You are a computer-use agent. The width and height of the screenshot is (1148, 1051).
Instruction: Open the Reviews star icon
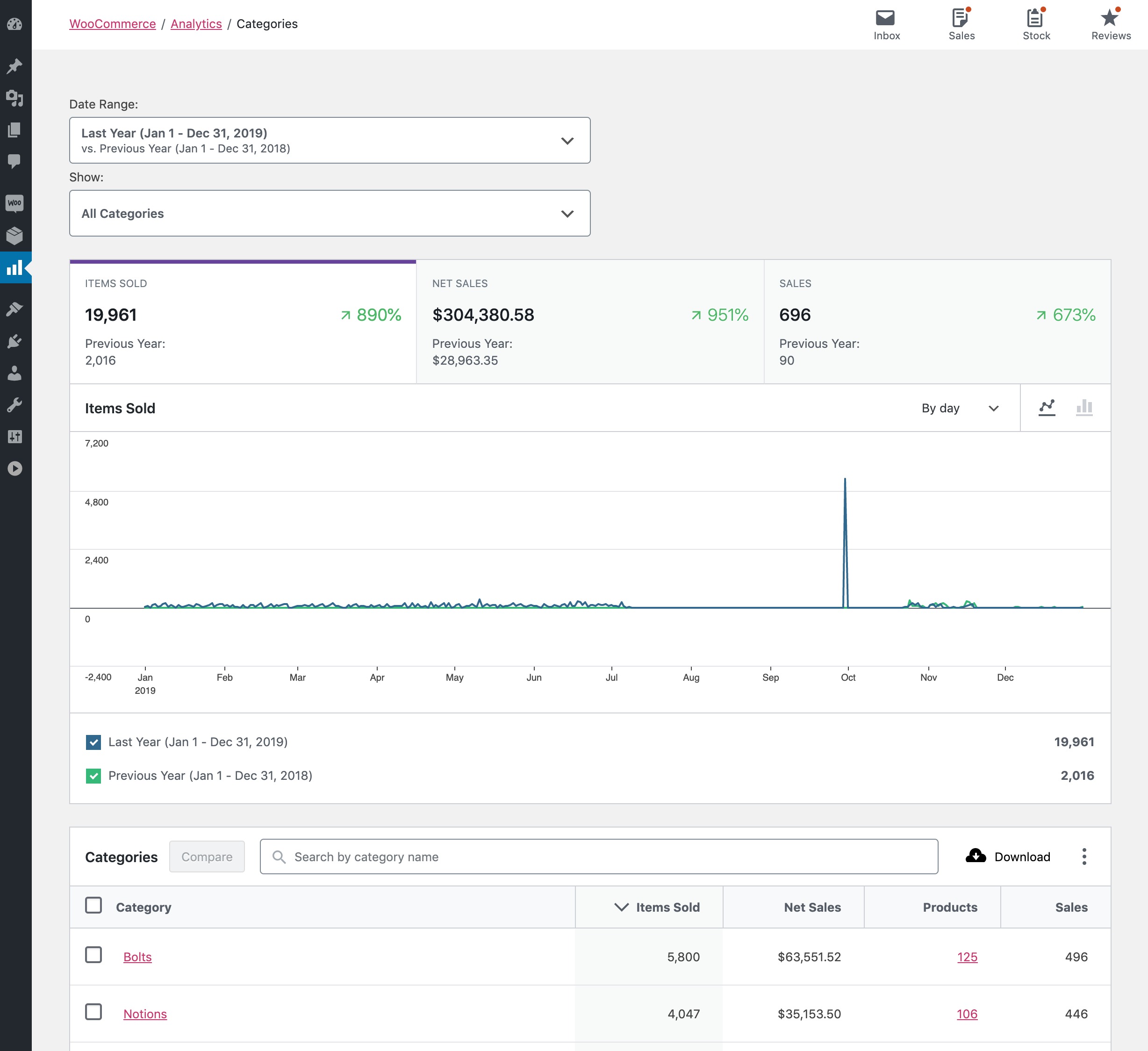[x=1109, y=18]
